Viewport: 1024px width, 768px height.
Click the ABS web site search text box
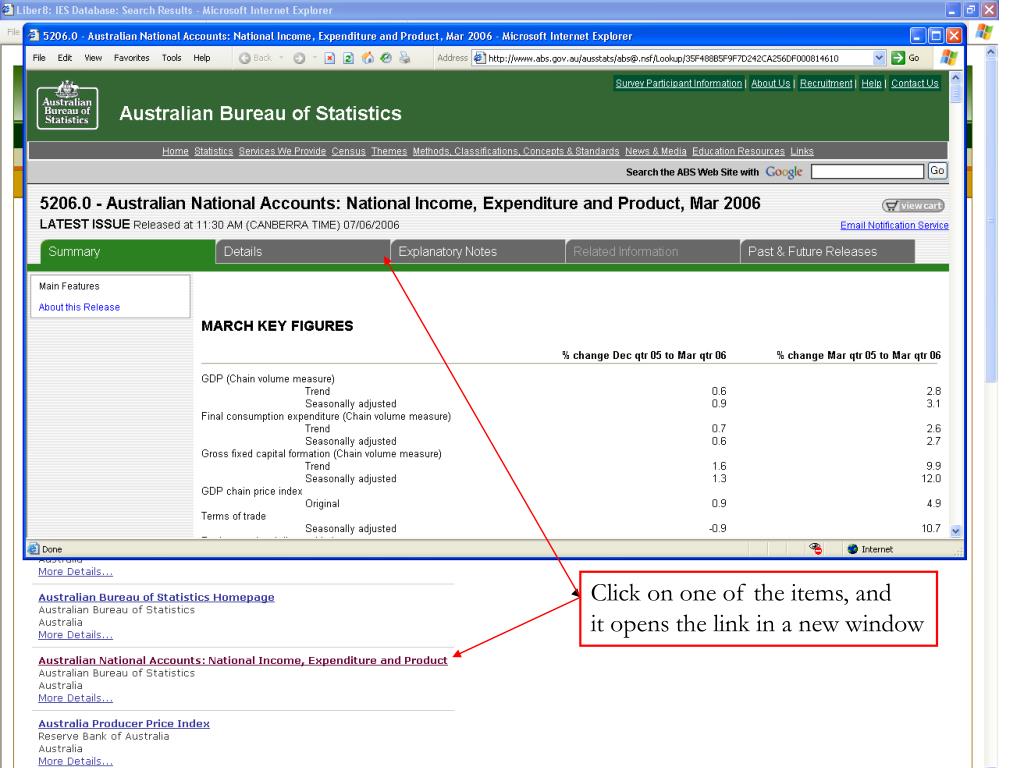[x=867, y=172]
